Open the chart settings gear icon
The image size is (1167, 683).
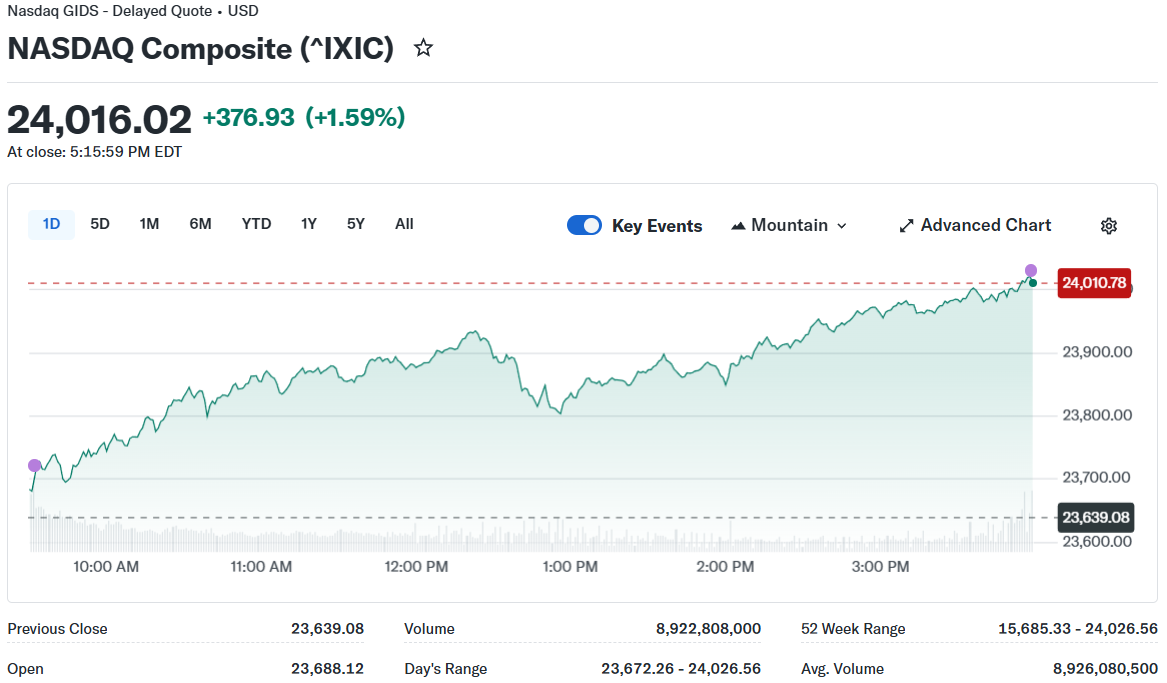pos(1108,226)
